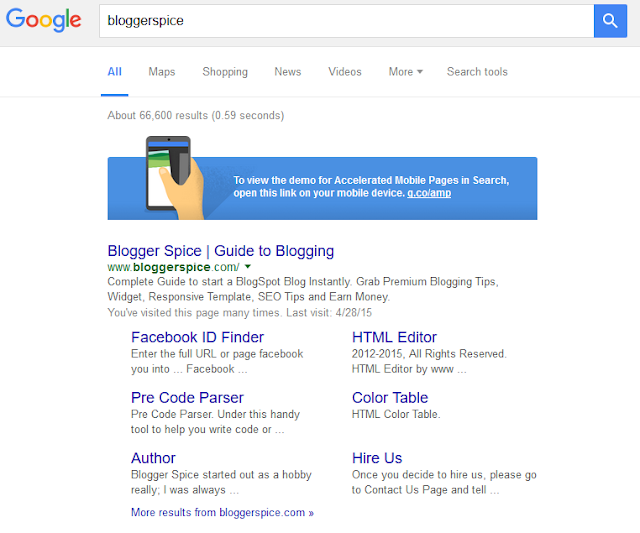The height and width of the screenshot is (533, 640).
Task: Click 'To view the demo for Accelerated Mobile Pages' text
Action: point(371,187)
